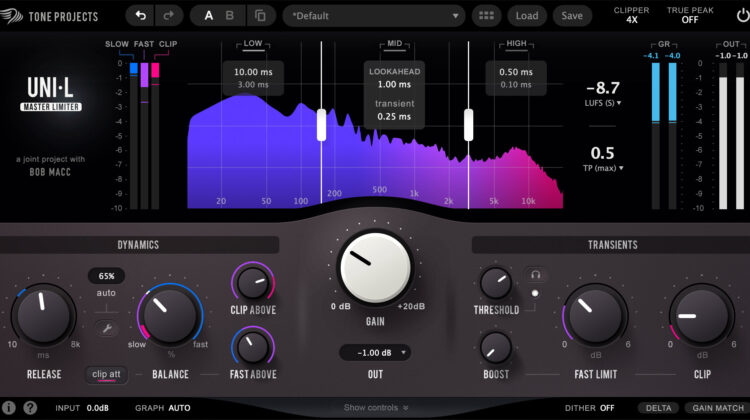Click the INPUT 0.0dB value

tap(98, 408)
